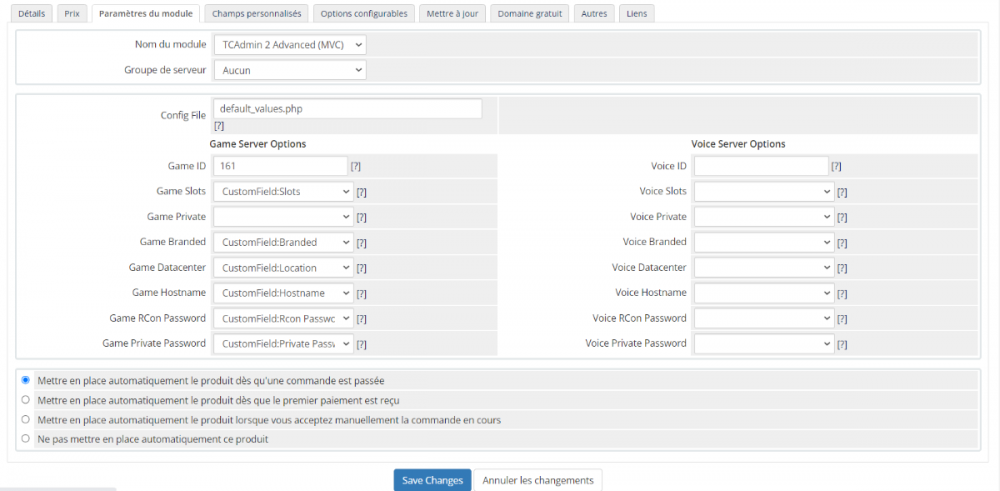Click into the Config File text field
Screen dimensions: 1000x491
point(347,108)
